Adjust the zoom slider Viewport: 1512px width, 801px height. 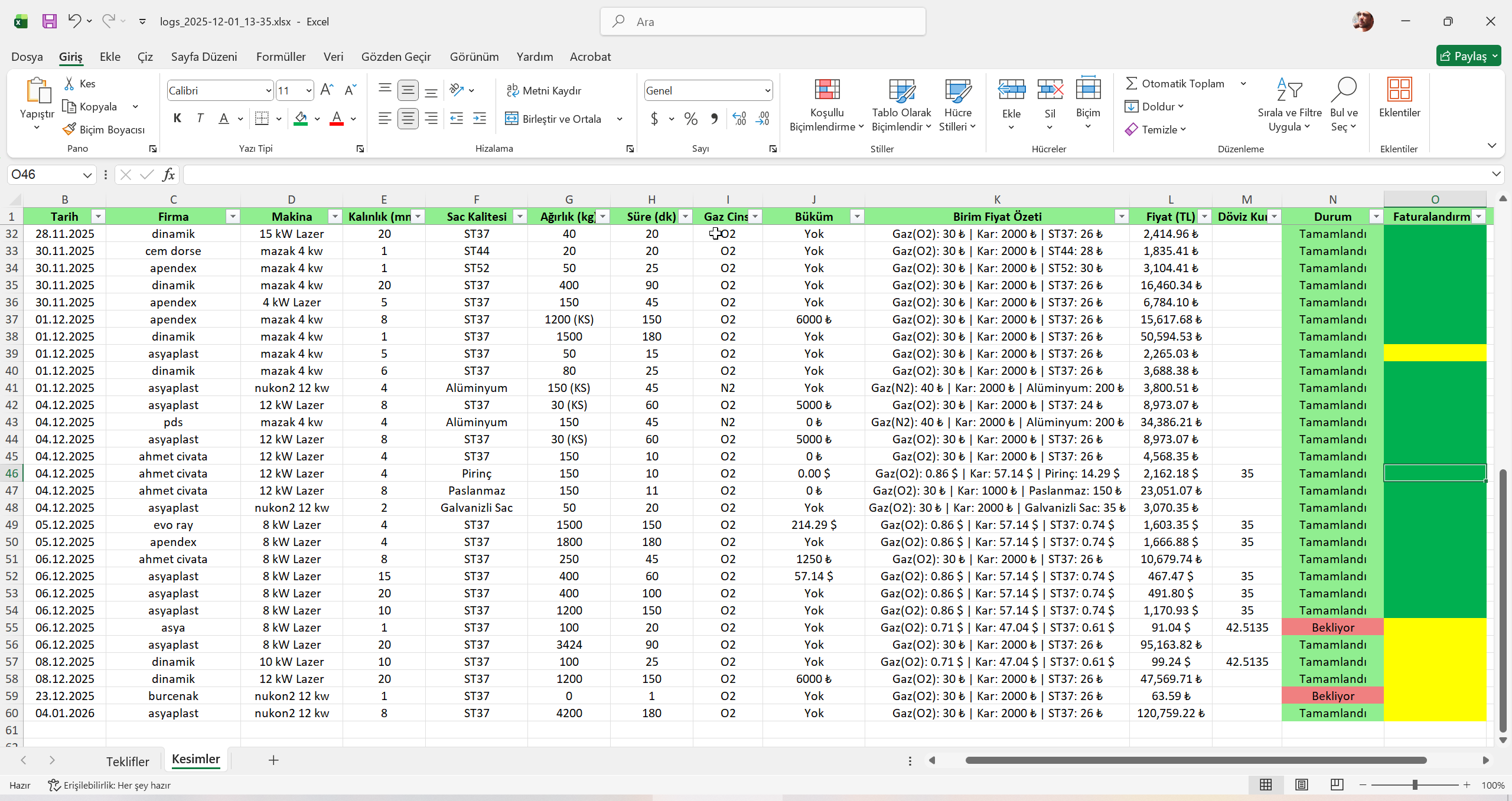pos(1415,785)
